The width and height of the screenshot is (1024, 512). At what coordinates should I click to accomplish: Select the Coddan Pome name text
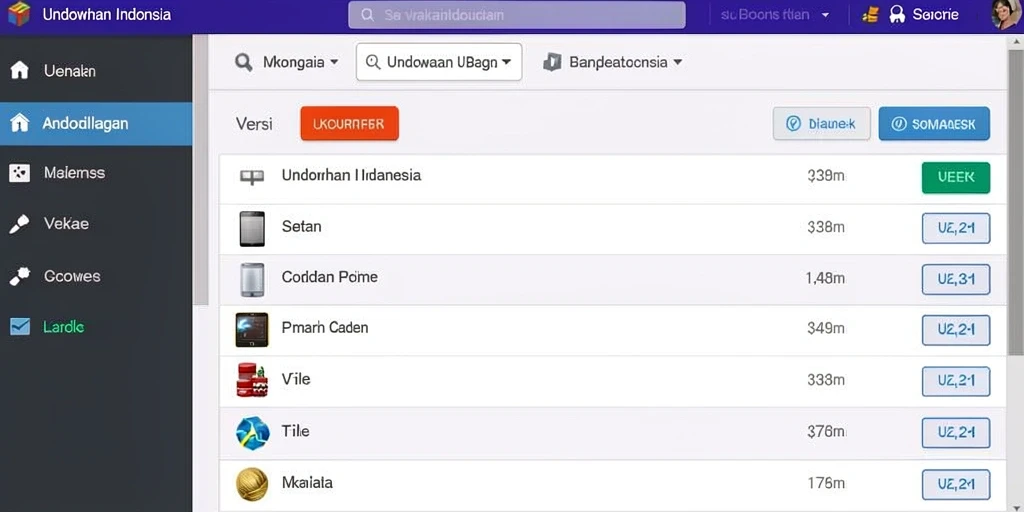click(330, 277)
